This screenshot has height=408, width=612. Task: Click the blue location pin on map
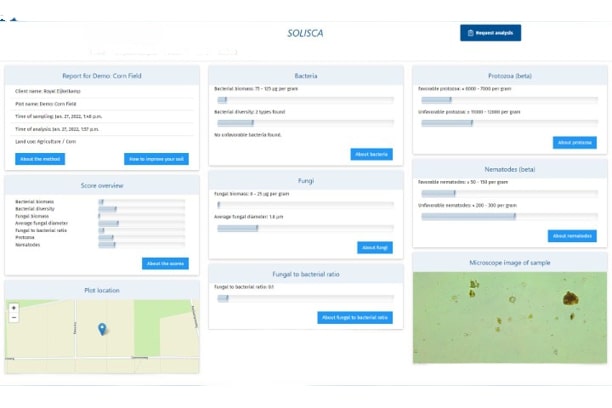pos(101,328)
